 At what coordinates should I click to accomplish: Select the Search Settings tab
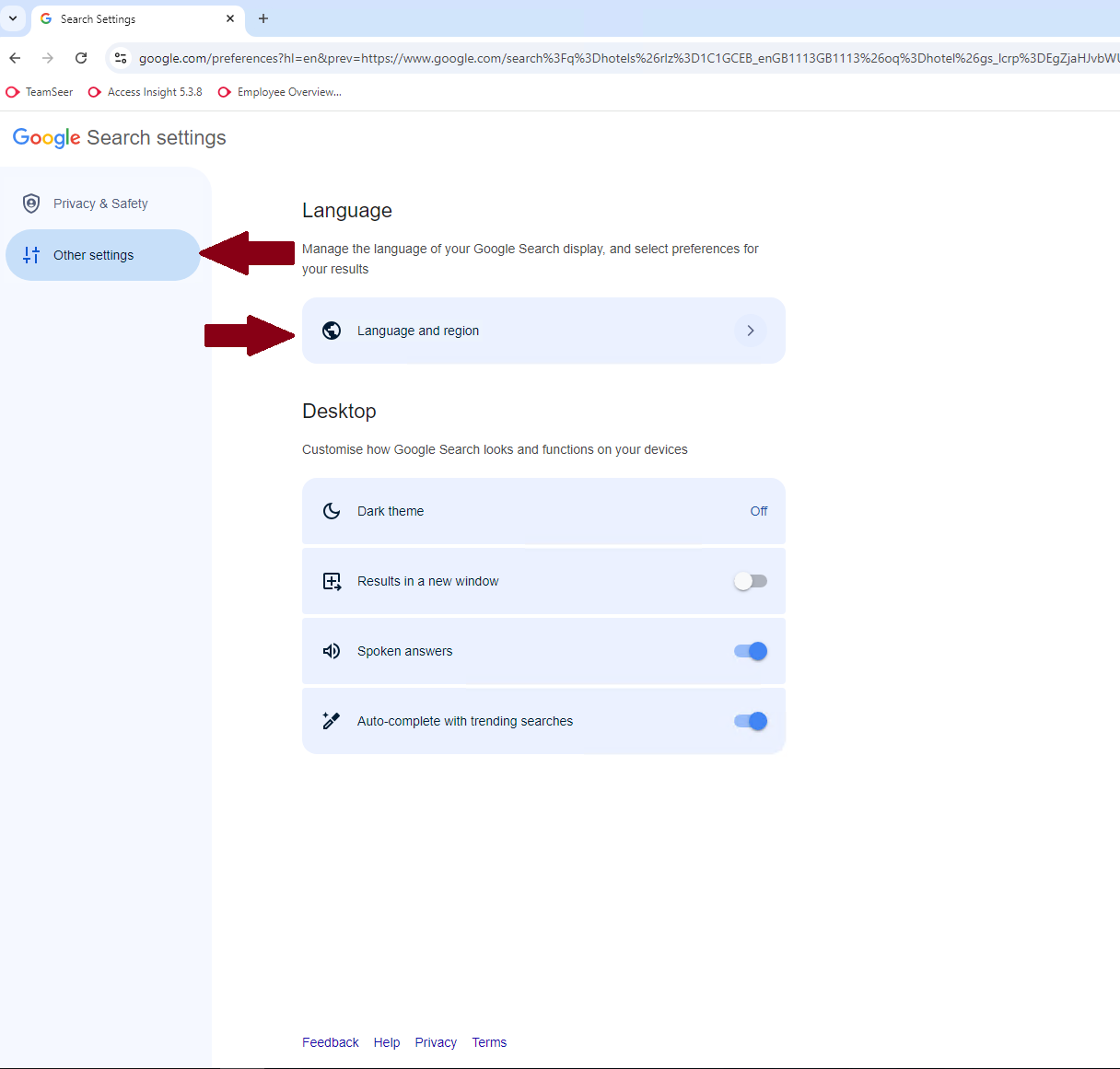[138, 19]
